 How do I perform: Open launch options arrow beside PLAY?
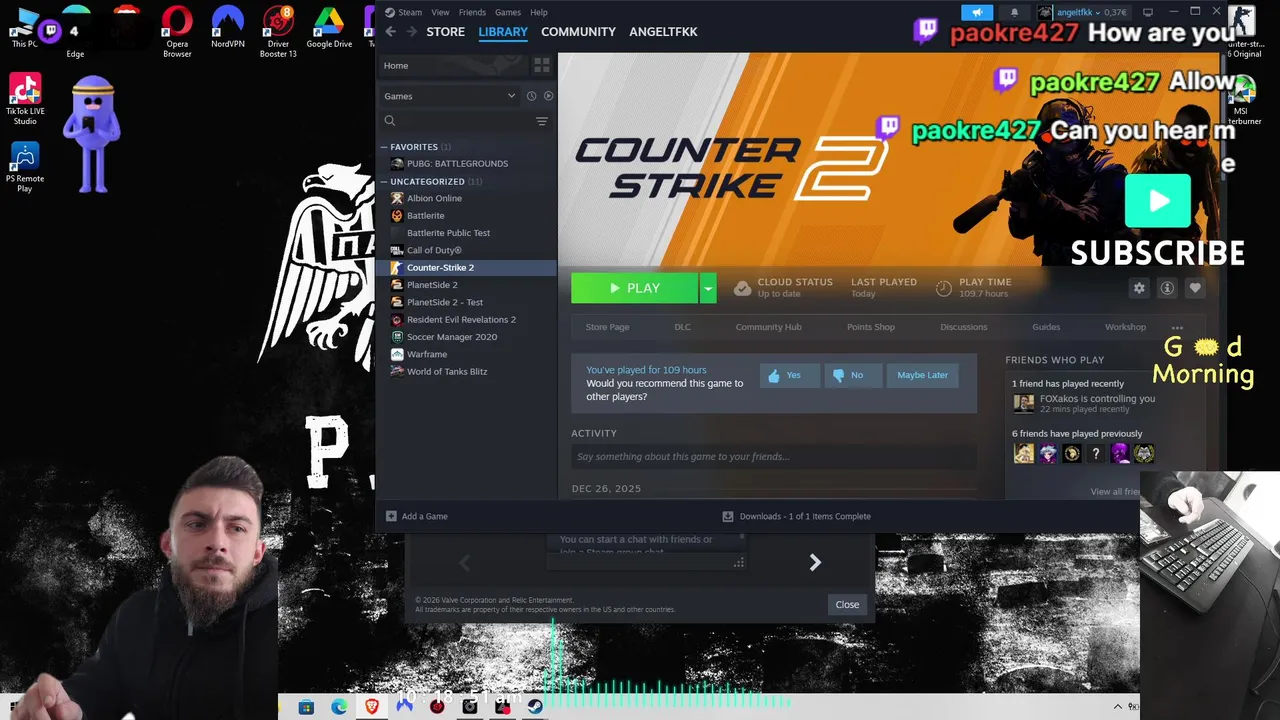708,288
